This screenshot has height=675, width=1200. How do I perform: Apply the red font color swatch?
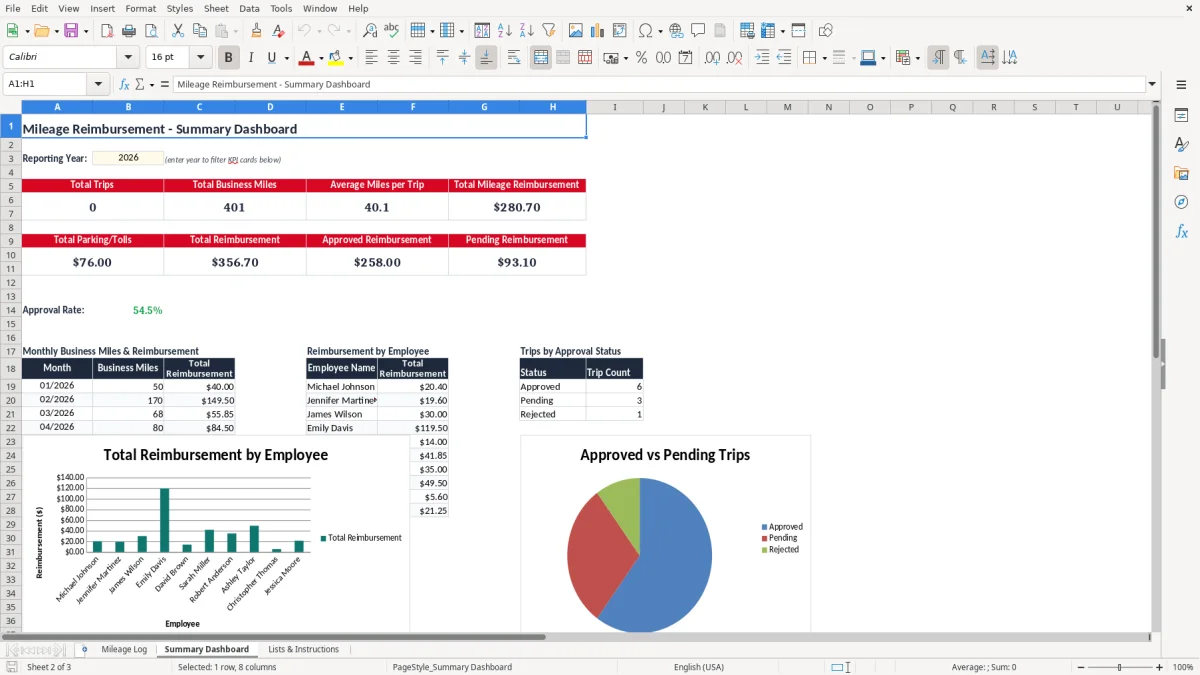tap(306, 58)
